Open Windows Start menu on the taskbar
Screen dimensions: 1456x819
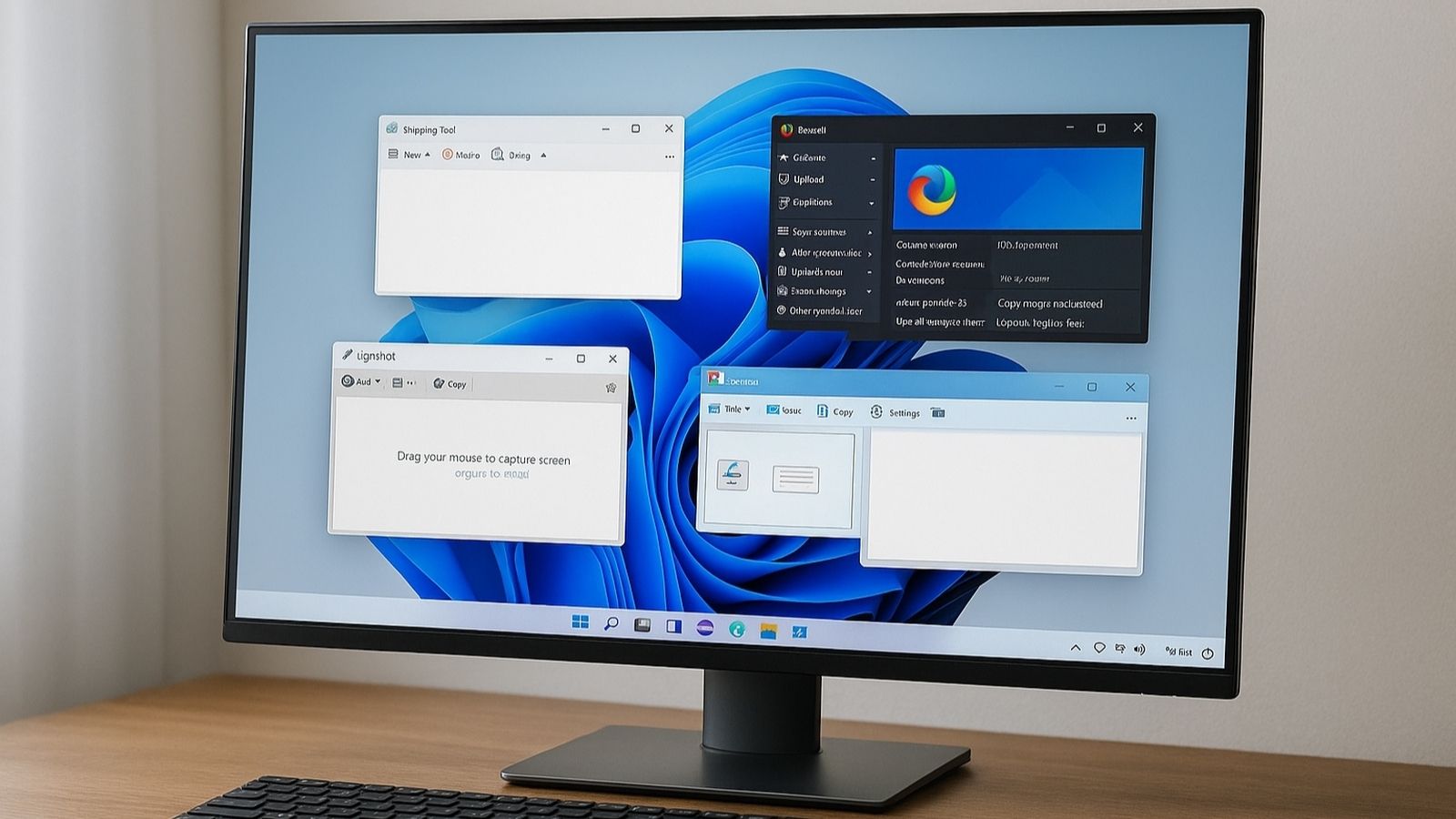(580, 622)
